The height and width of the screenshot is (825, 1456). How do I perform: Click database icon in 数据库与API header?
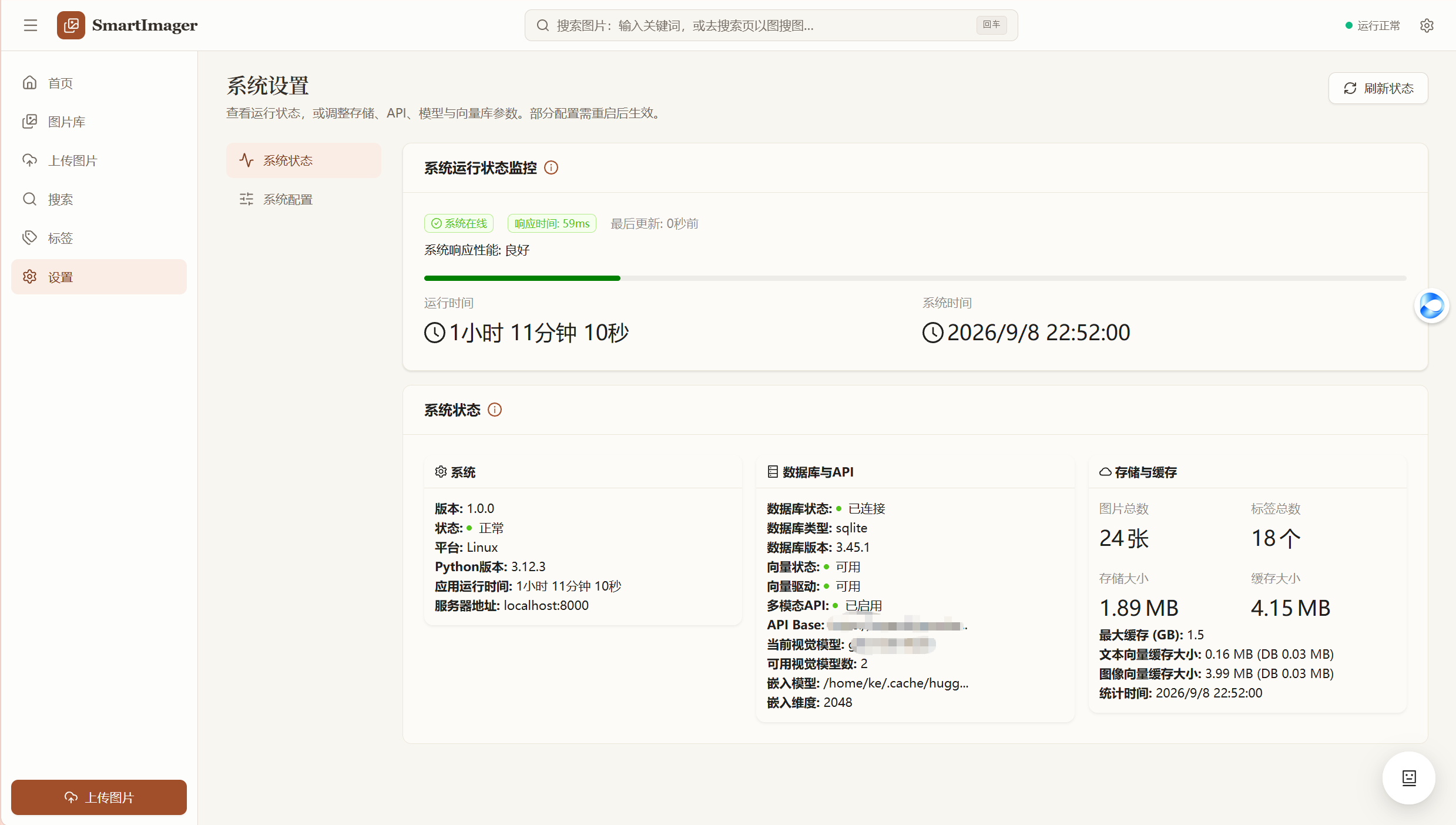click(x=773, y=472)
